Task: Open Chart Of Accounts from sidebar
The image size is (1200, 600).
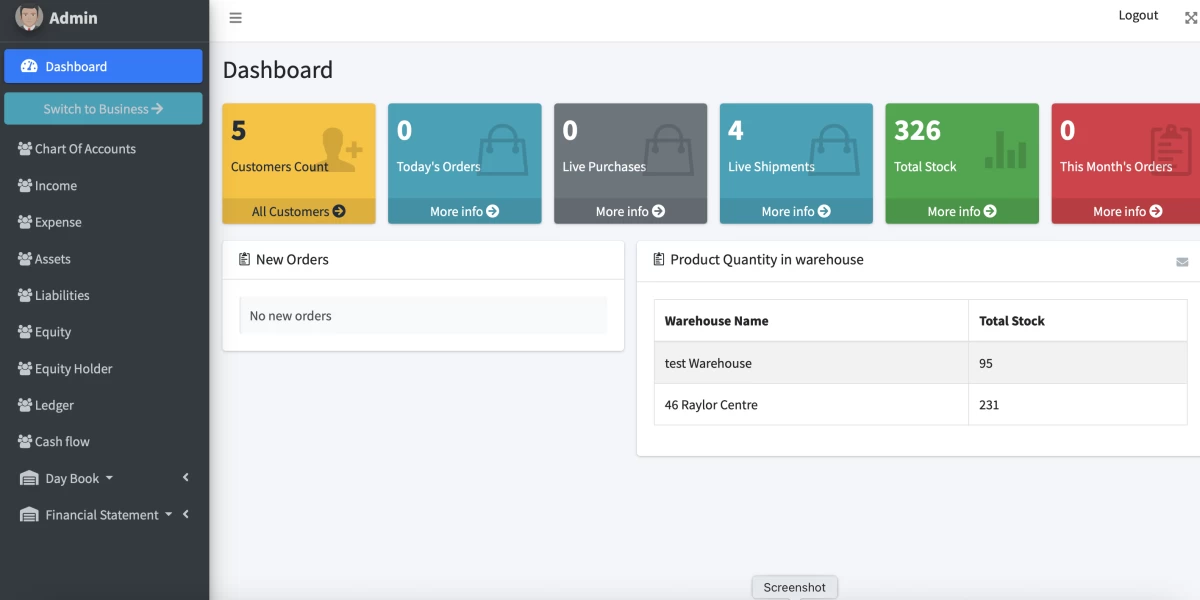Action: (85, 149)
